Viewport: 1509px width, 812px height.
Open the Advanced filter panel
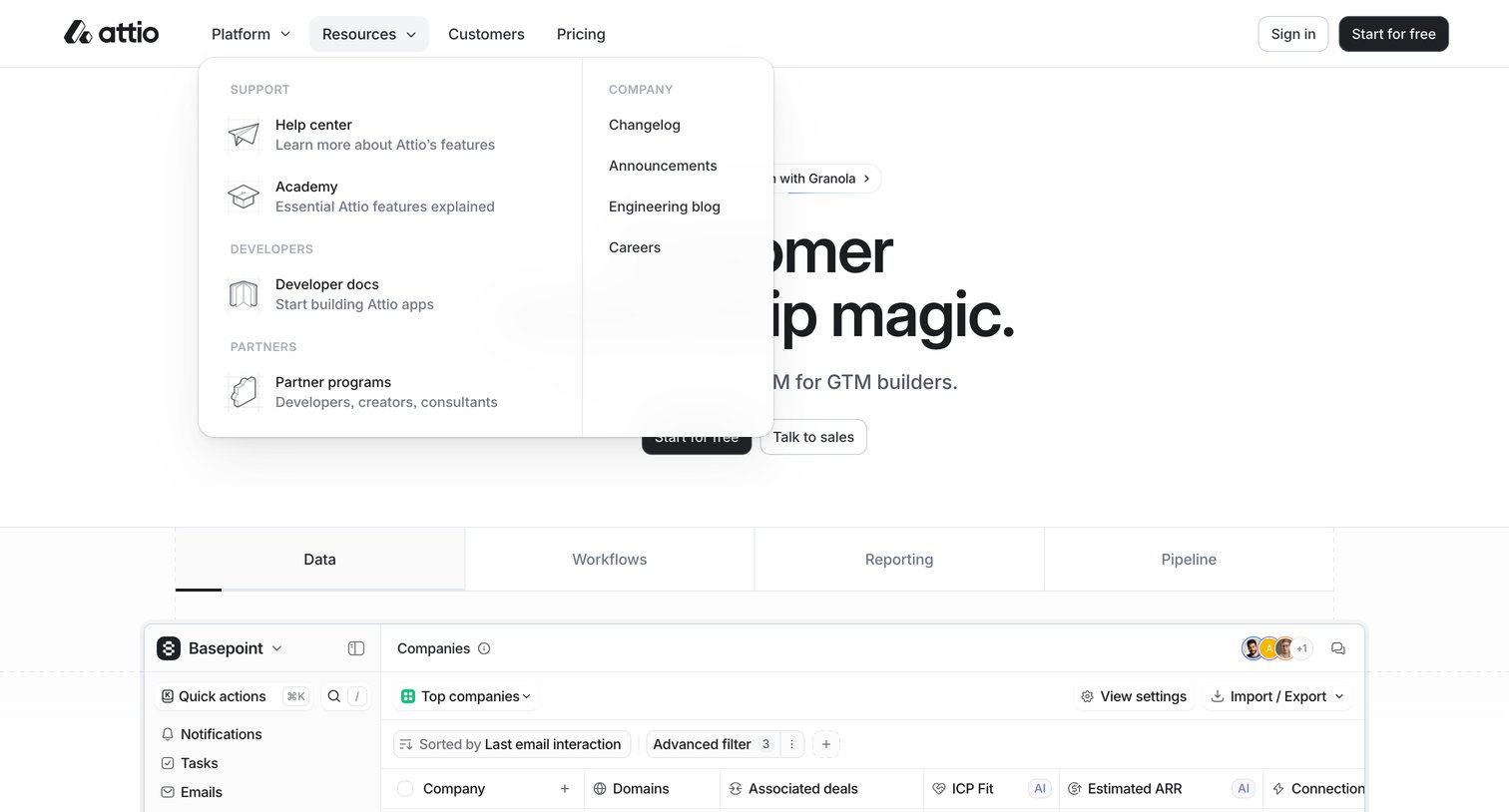click(x=712, y=744)
